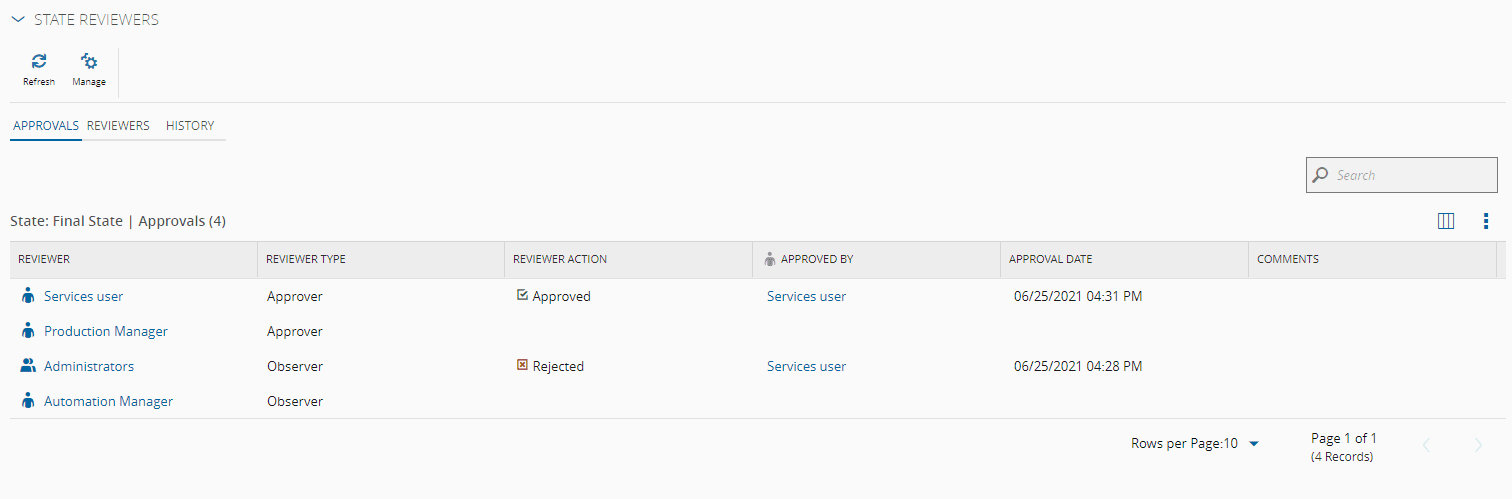Click the Services user person icon
Viewport: 1512px width, 499px height.
click(28, 296)
